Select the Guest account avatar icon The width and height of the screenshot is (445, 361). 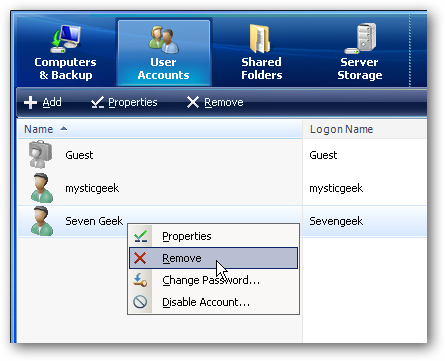click(x=40, y=155)
